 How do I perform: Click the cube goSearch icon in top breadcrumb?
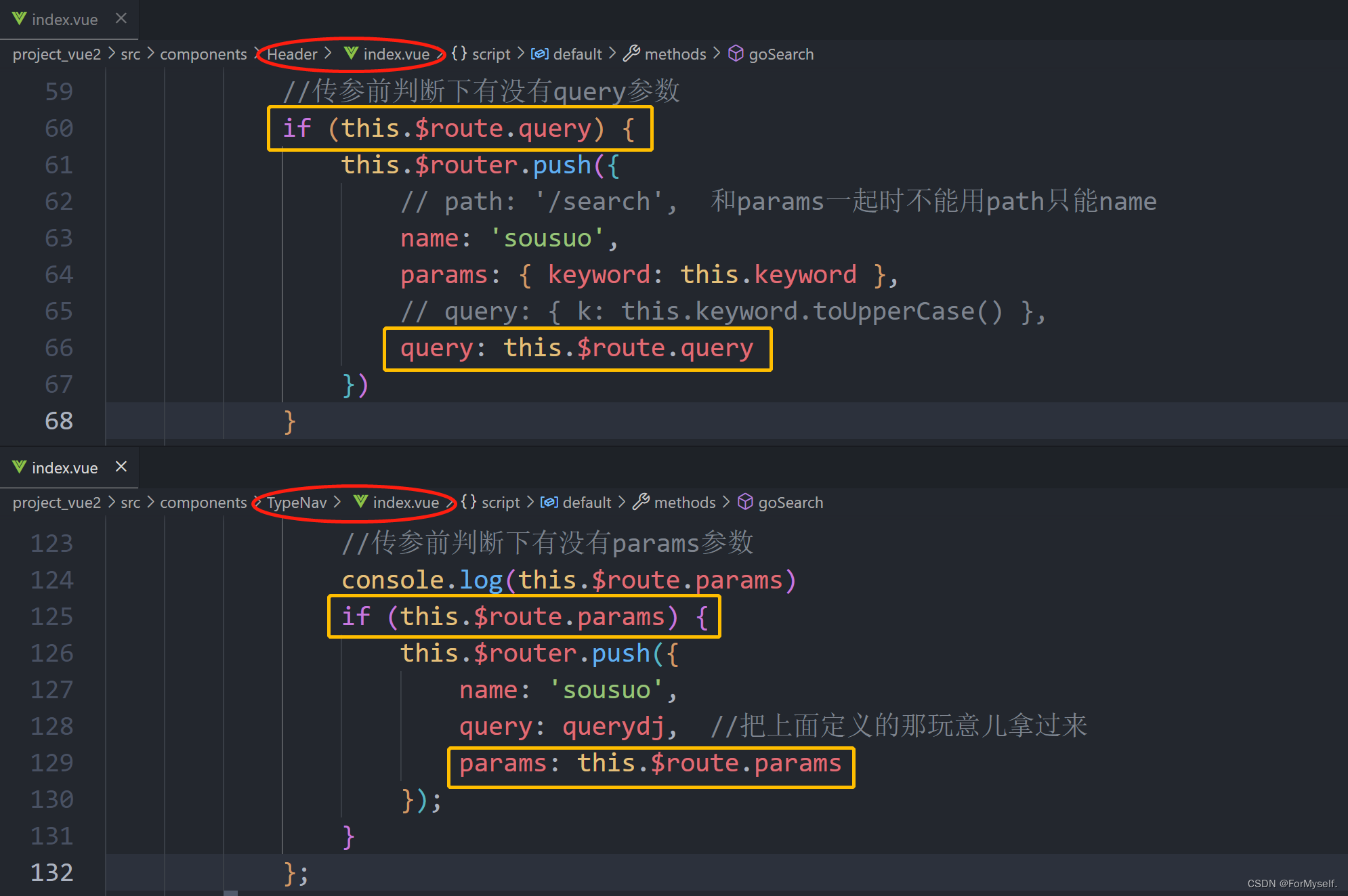(x=736, y=54)
